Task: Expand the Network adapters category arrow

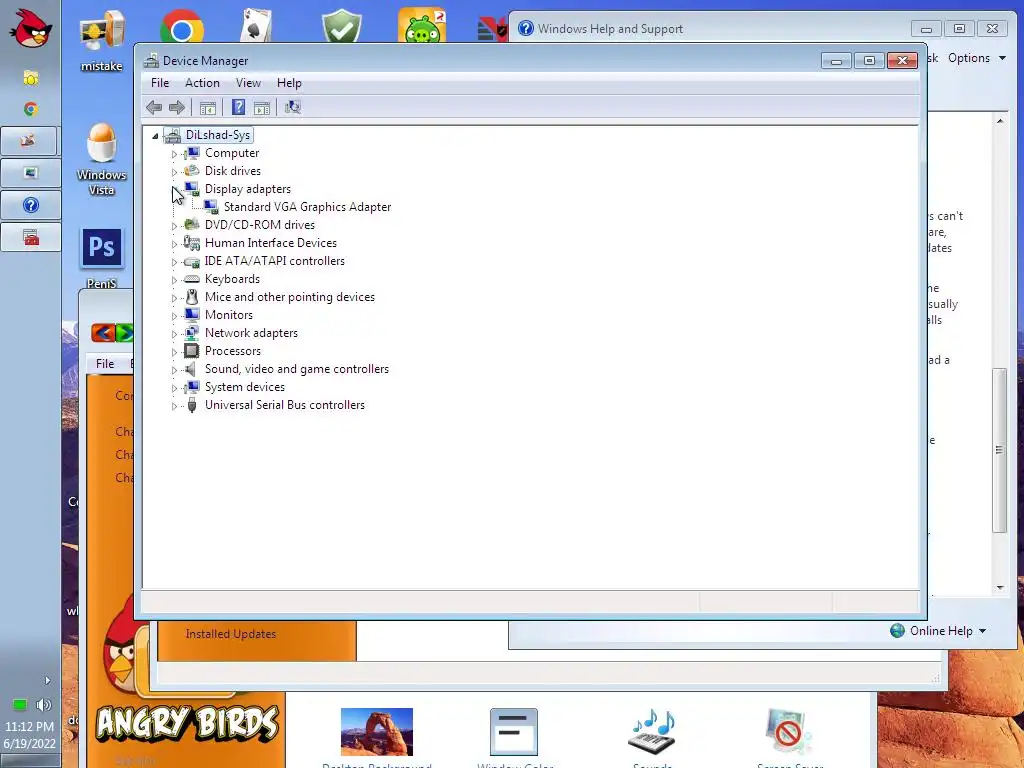Action: pos(174,334)
